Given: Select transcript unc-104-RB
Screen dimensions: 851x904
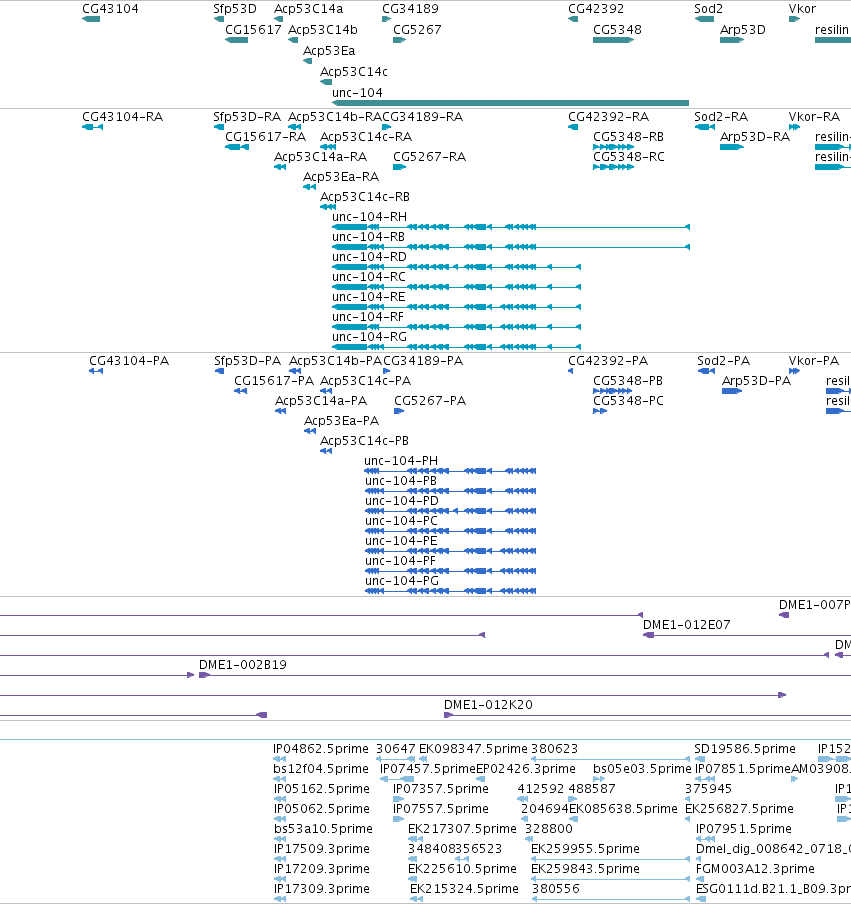Looking at the screenshot, I should [510, 247].
